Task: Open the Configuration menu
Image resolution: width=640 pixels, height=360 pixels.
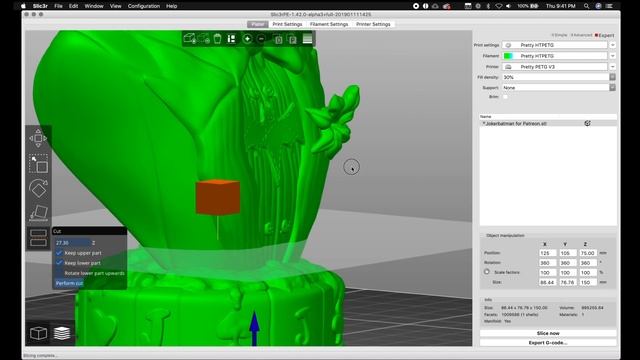Action: [x=144, y=6]
